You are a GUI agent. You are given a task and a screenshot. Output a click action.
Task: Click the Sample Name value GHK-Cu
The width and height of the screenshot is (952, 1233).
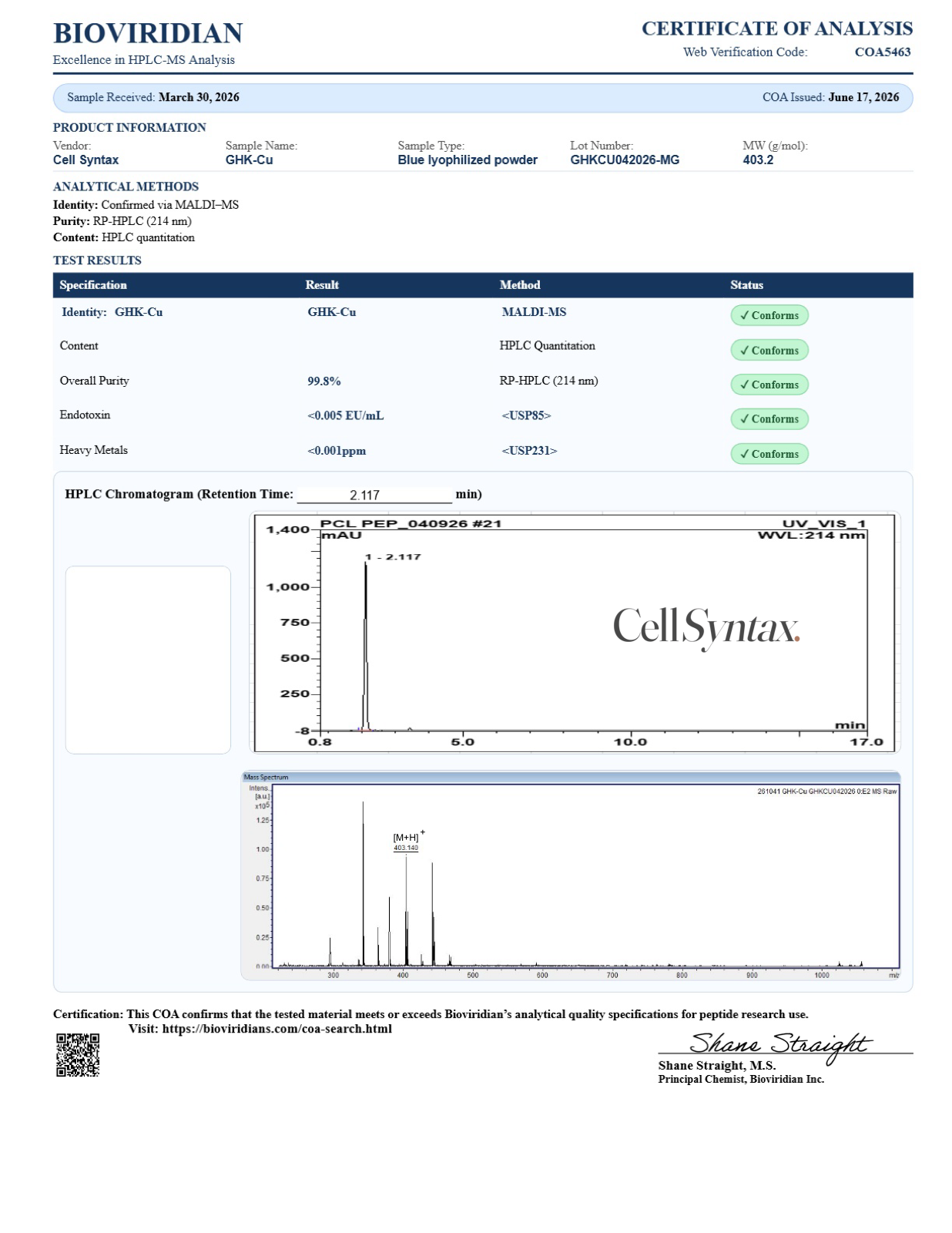[249, 160]
